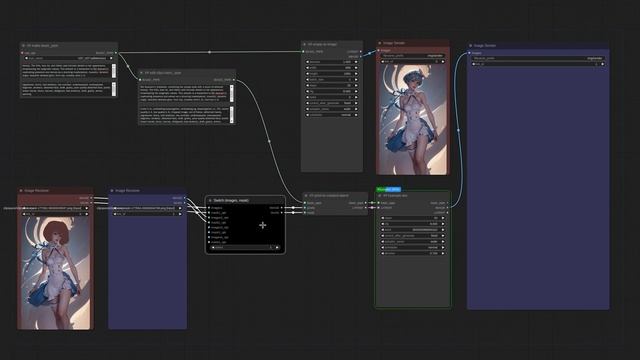Collapse the purple Image Sender node via its title dot
This screenshot has width=640, height=360.
(x=471, y=46)
